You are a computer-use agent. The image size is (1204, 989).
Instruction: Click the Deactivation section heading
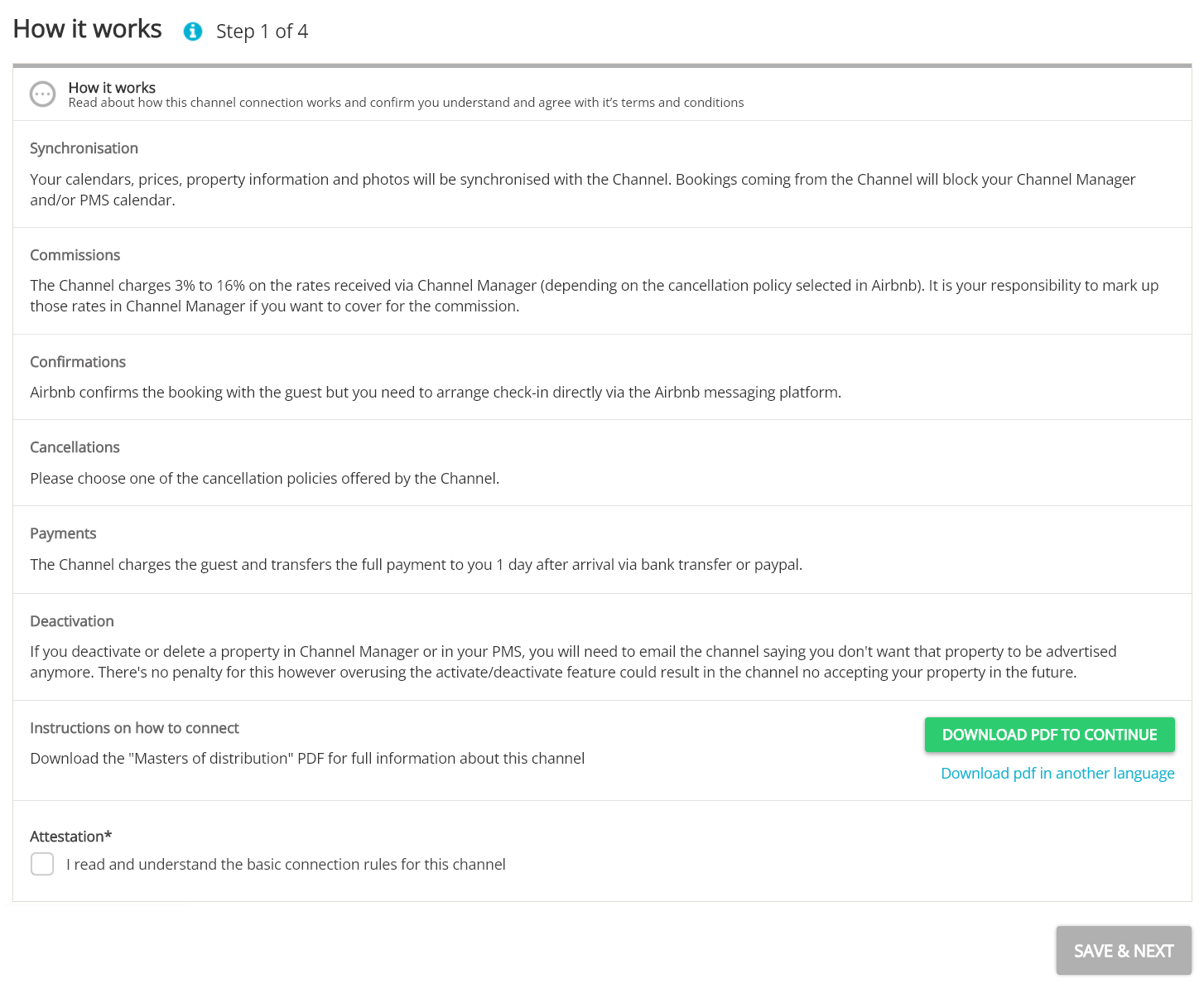tap(72, 621)
